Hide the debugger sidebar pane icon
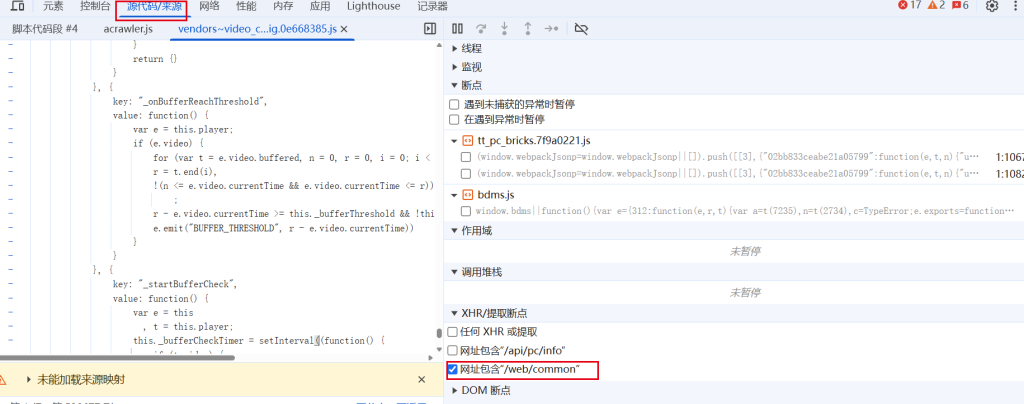 [x=430, y=29]
